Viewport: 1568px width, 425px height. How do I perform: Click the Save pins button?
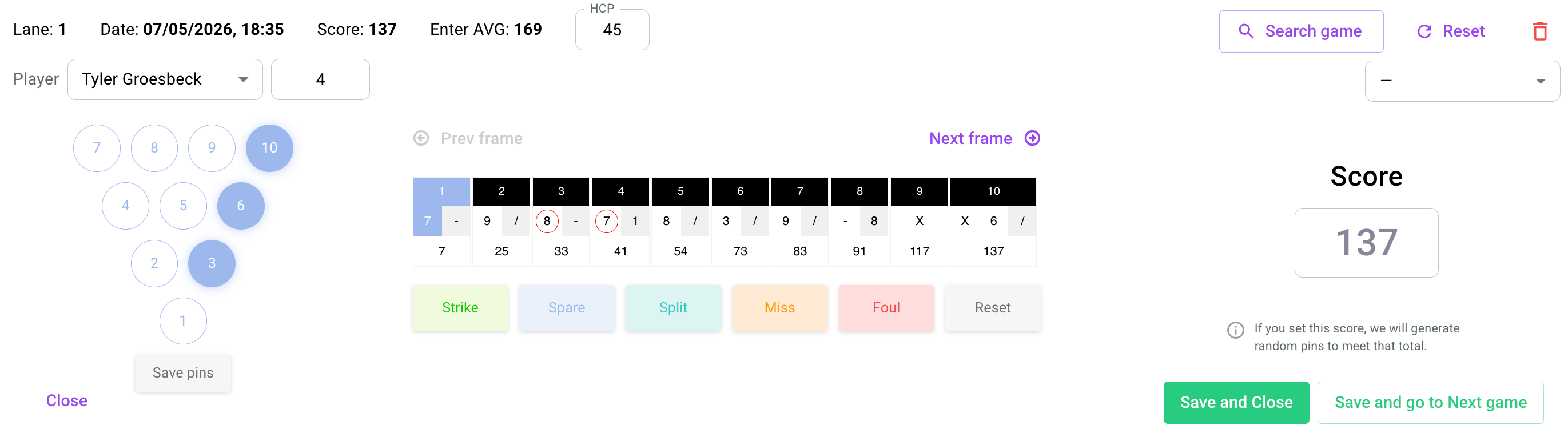point(183,372)
